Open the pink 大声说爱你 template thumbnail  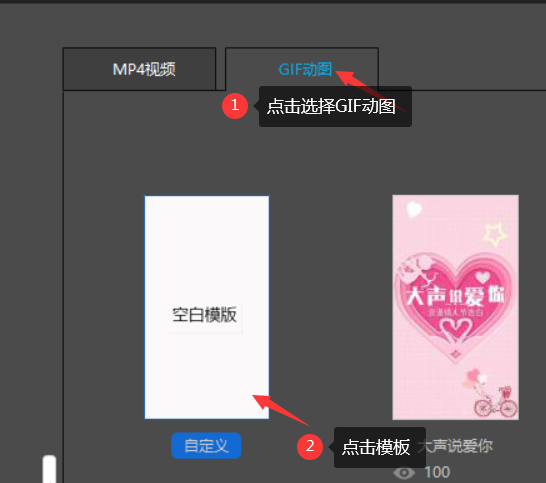[x=455, y=307]
